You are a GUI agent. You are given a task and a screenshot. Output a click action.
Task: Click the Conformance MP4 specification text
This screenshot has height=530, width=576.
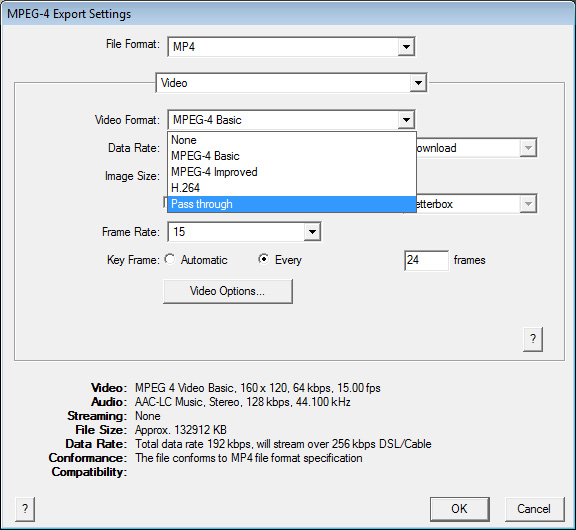pos(249,458)
